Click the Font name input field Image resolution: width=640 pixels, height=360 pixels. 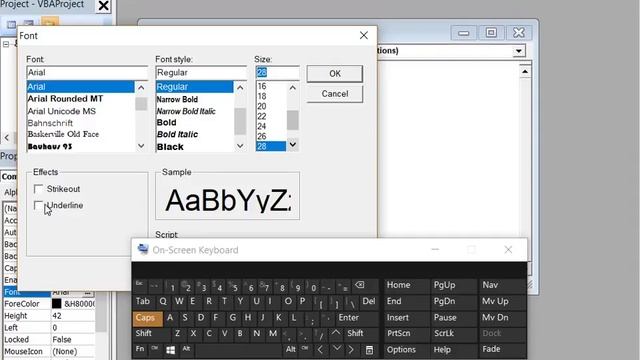click(87, 73)
